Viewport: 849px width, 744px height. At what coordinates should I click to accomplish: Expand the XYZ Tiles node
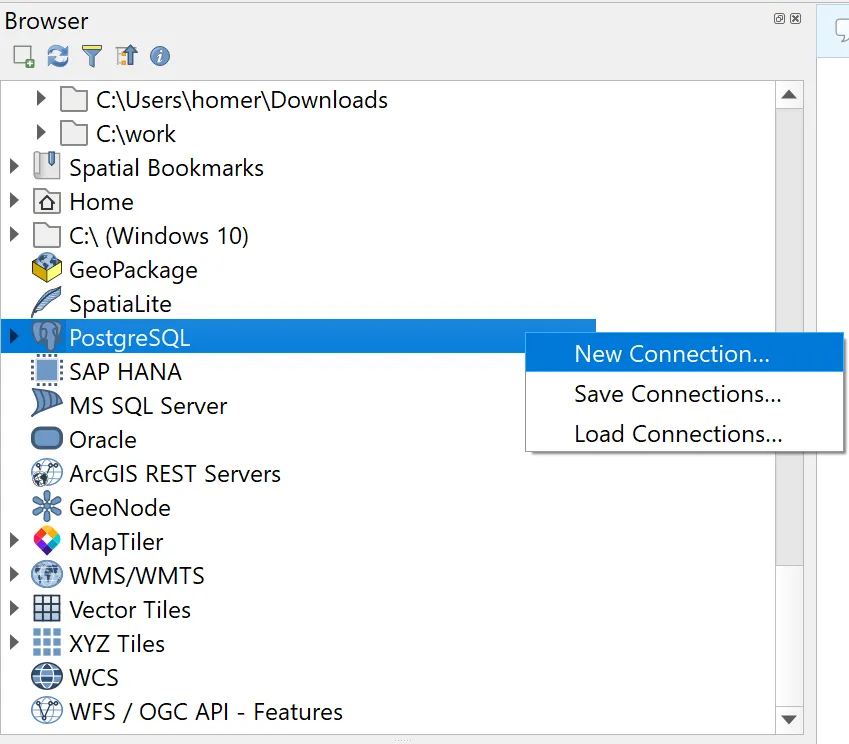(x=14, y=643)
